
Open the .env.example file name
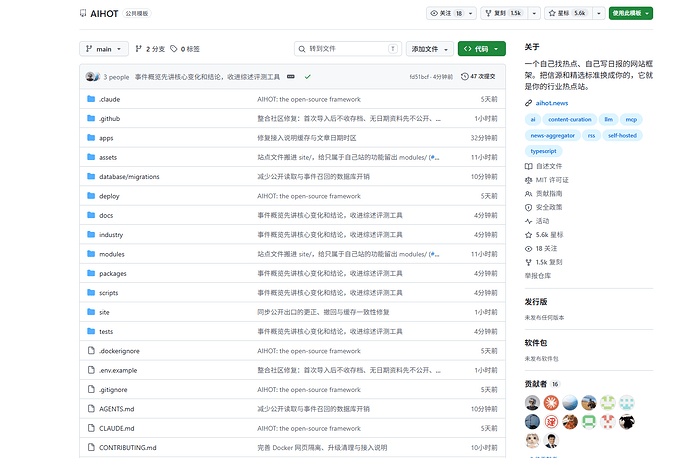[118, 370]
